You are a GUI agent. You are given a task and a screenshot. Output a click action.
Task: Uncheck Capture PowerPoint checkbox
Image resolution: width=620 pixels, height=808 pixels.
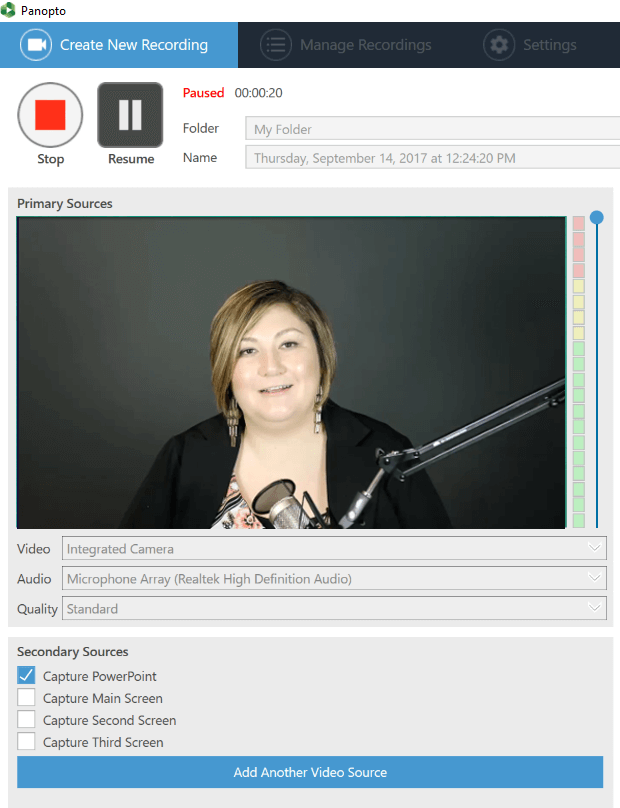tap(26, 675)
